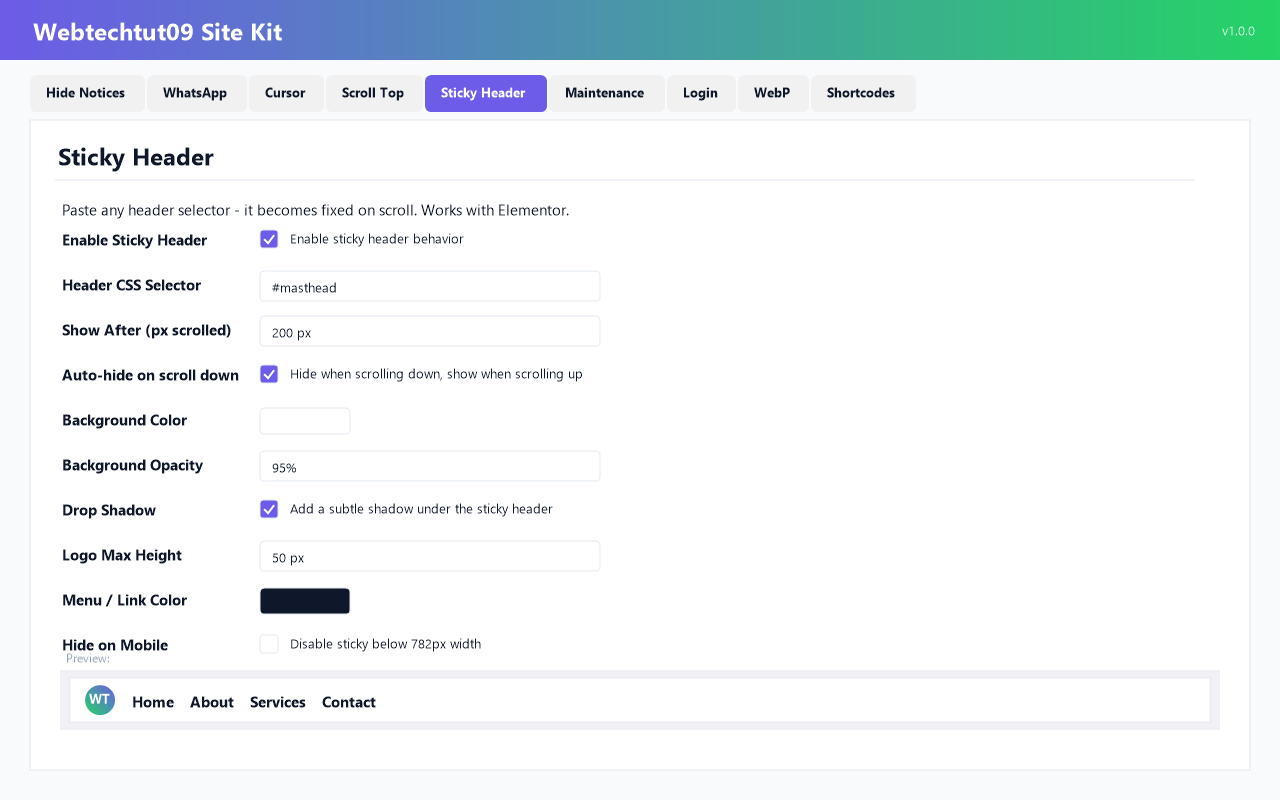Image resolution: width=1280 pixels, height=800 pixels.
Task: Click the 'Drop Shadow' label
Action: [x=109, y=510]
